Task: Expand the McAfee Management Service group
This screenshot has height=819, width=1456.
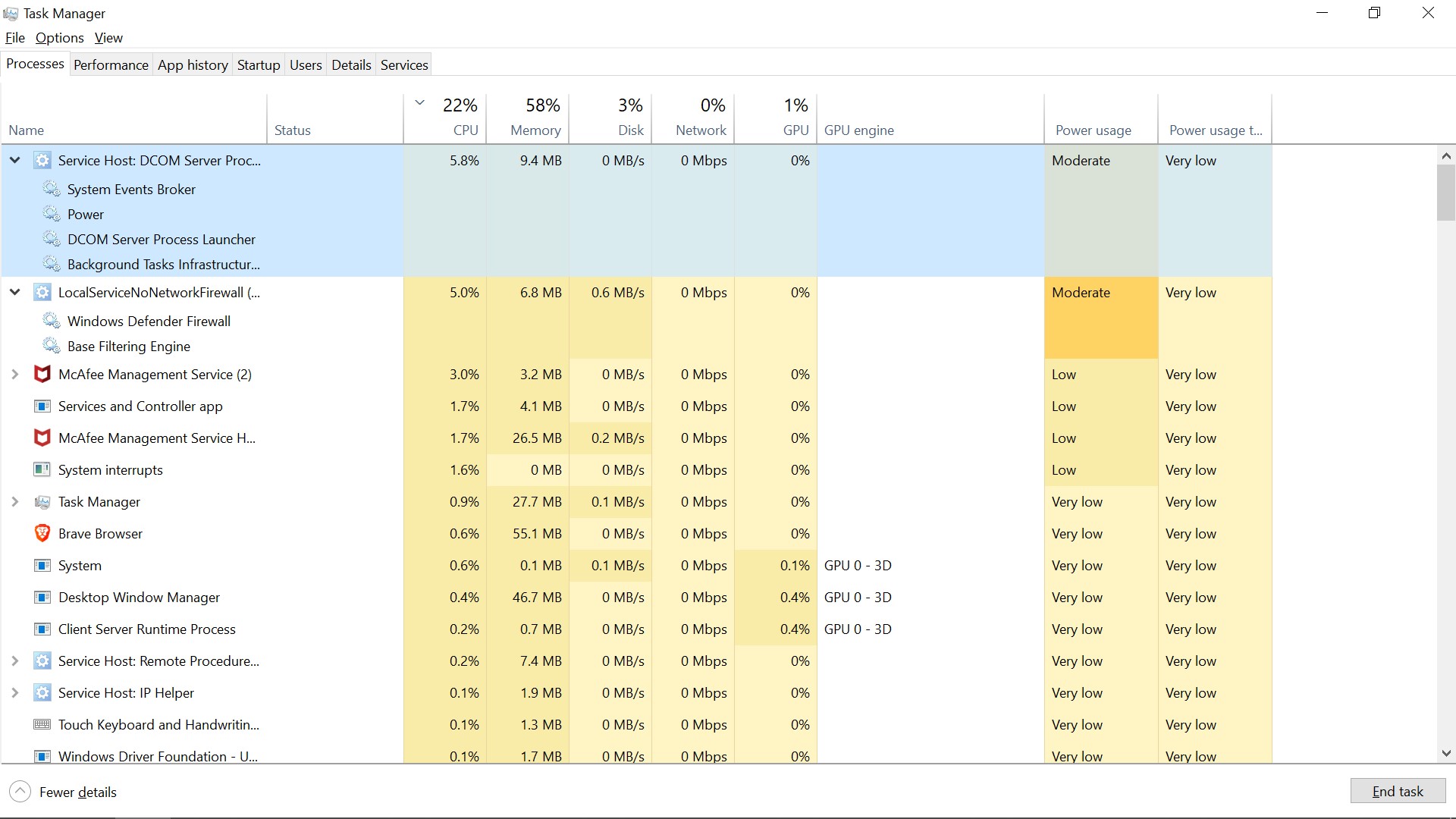Action: click(14, 374)
